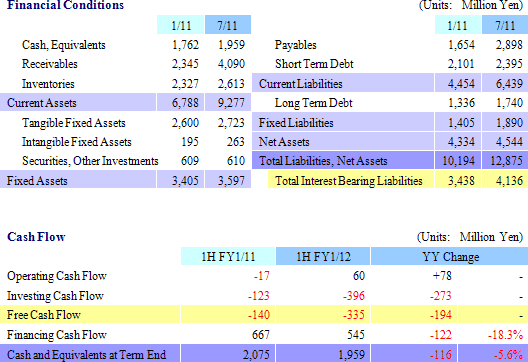Screen dimensions: 528x362
Task: Select Intangible Fixed Assets value 263
Action: pos(235,141)
